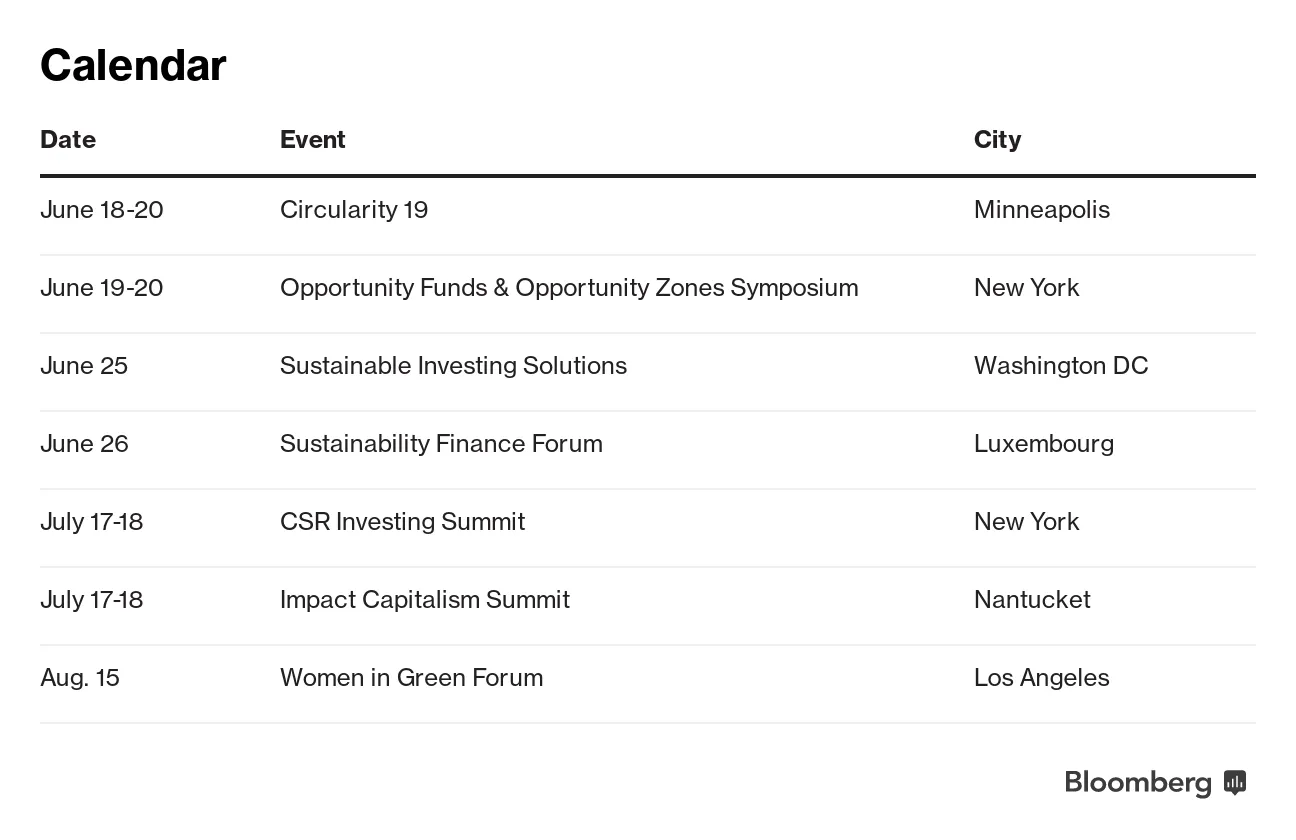Select the City column header
The height and width of the screenshot is (840, 1296).
pos(997,139)
